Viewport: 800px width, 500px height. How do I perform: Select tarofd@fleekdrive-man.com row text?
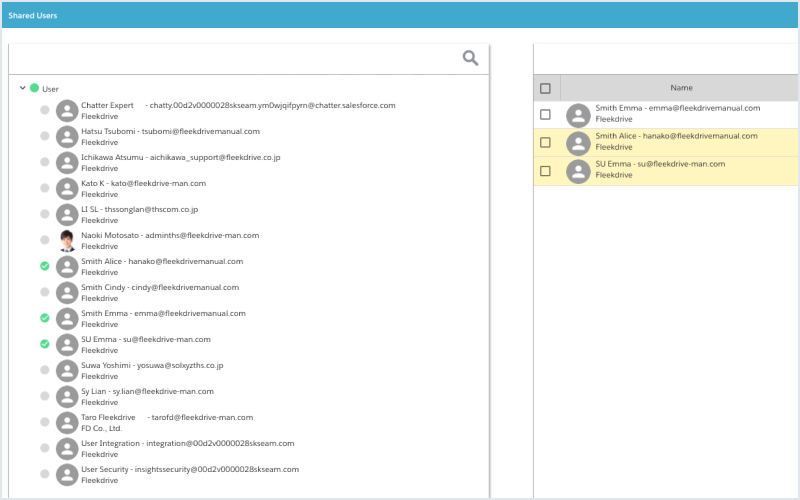point(202,417)
